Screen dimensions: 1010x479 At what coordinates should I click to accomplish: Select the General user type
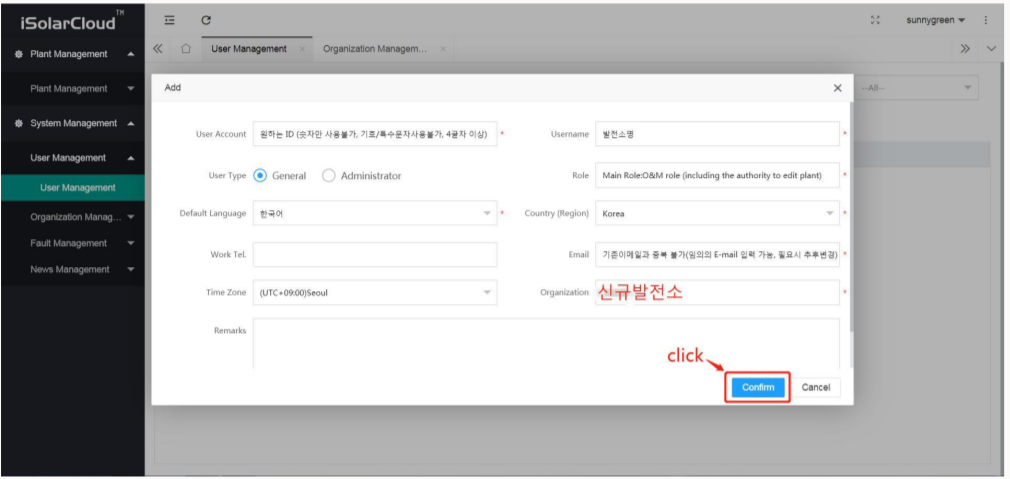click(260, 176)
